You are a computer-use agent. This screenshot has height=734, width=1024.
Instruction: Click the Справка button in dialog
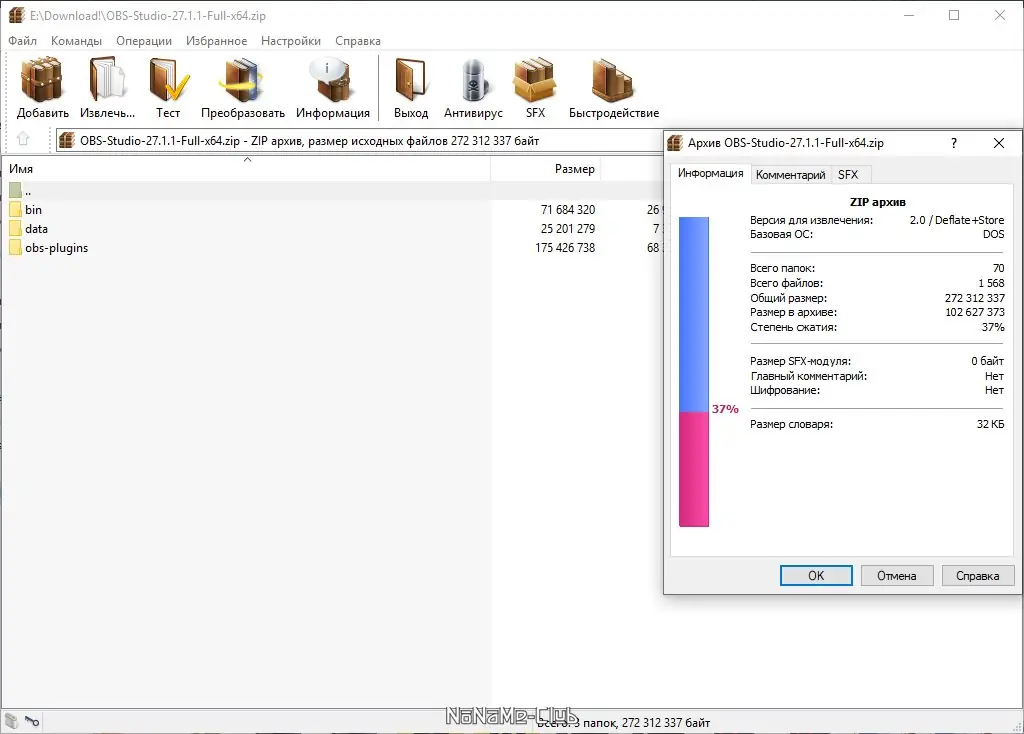point(978,575)
